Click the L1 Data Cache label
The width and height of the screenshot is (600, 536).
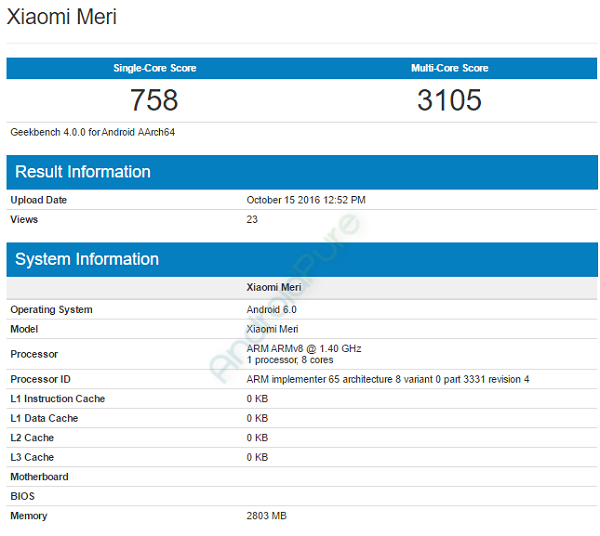44,419
